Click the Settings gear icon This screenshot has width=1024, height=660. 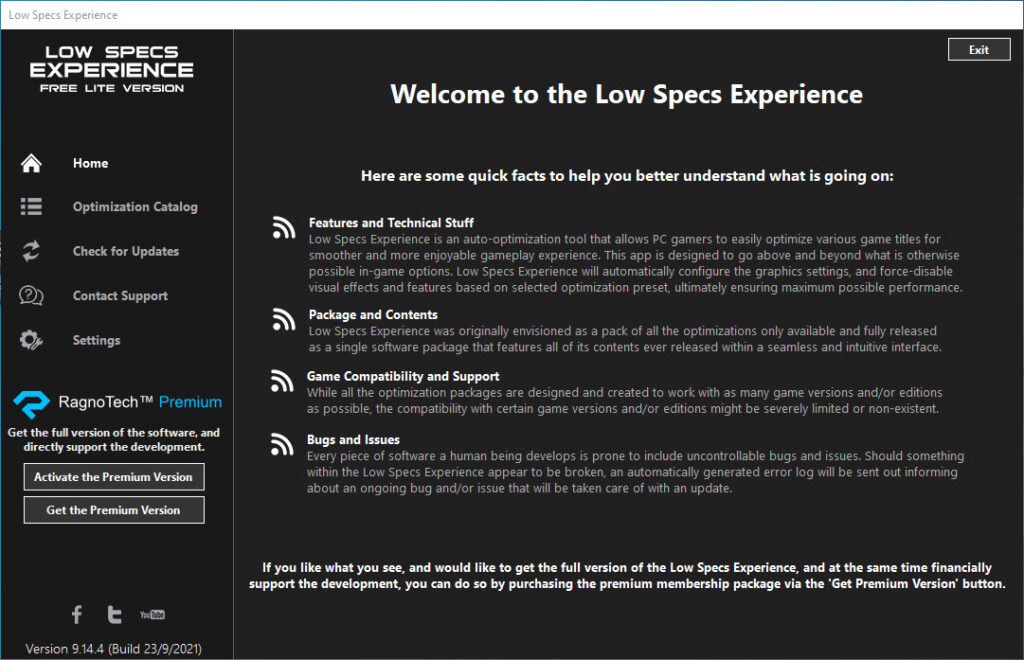click(x=31, y=340)
